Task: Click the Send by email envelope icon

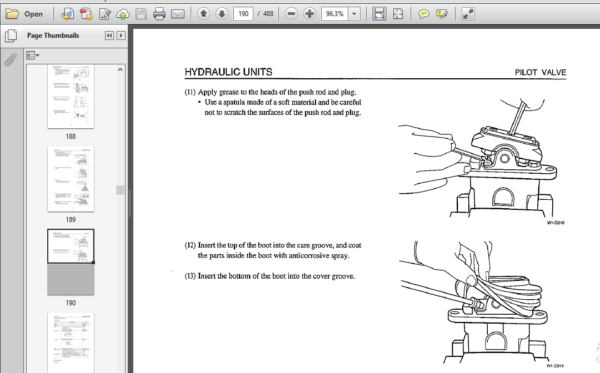Action: coord(178,14)
